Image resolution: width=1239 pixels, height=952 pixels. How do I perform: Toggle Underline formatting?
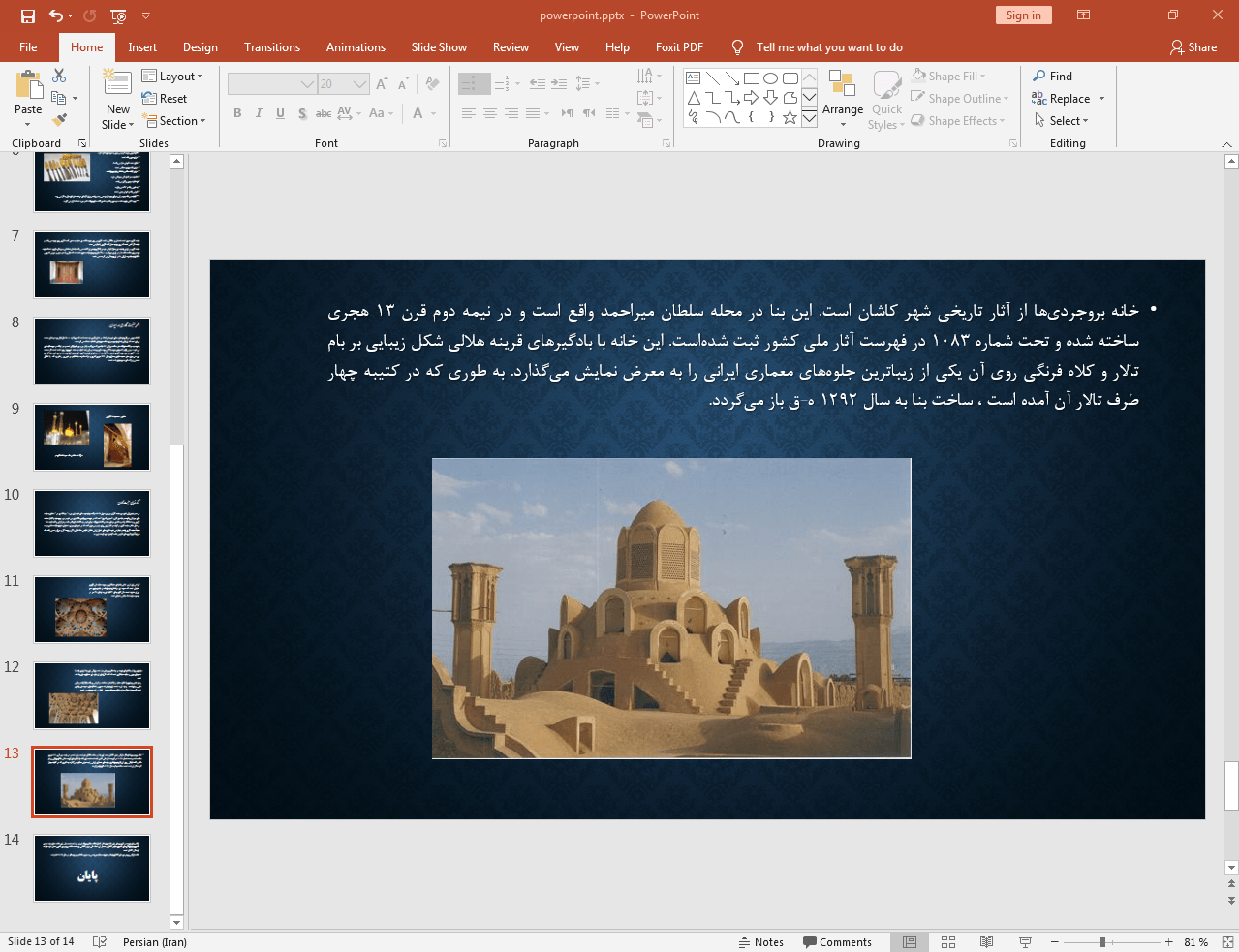[280, 113]
